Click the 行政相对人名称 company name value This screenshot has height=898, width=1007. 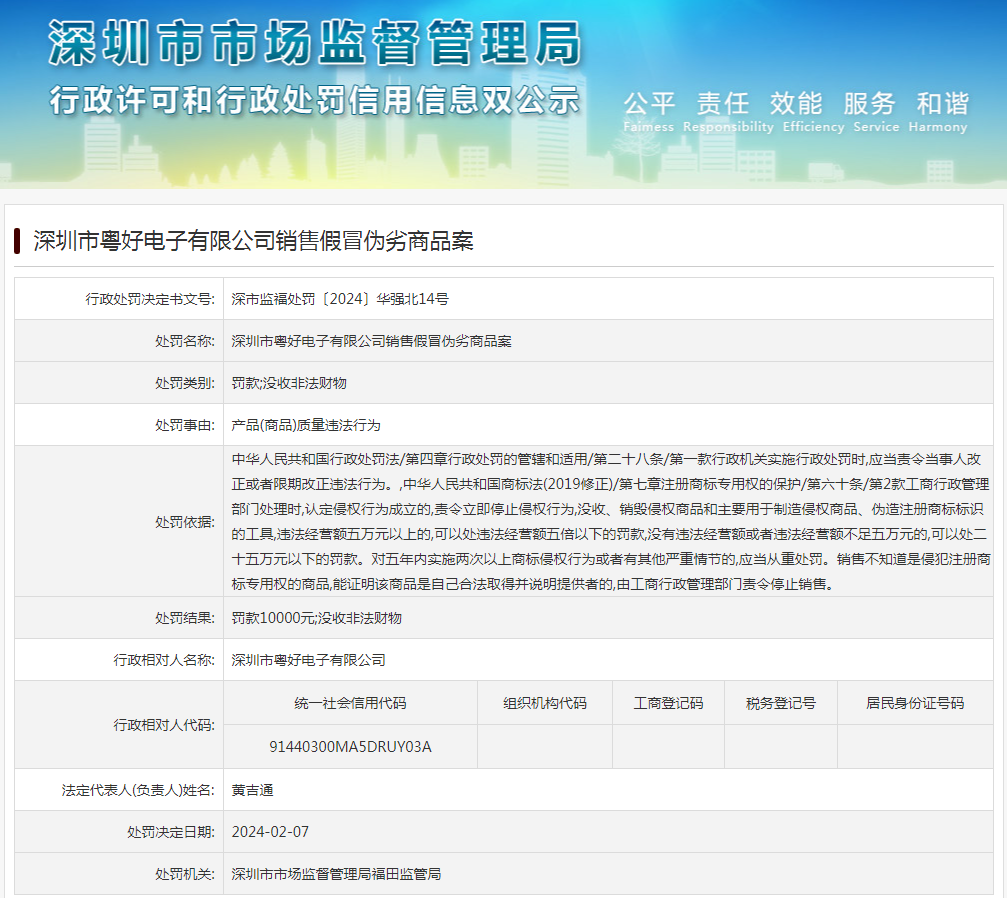(308, 660)
